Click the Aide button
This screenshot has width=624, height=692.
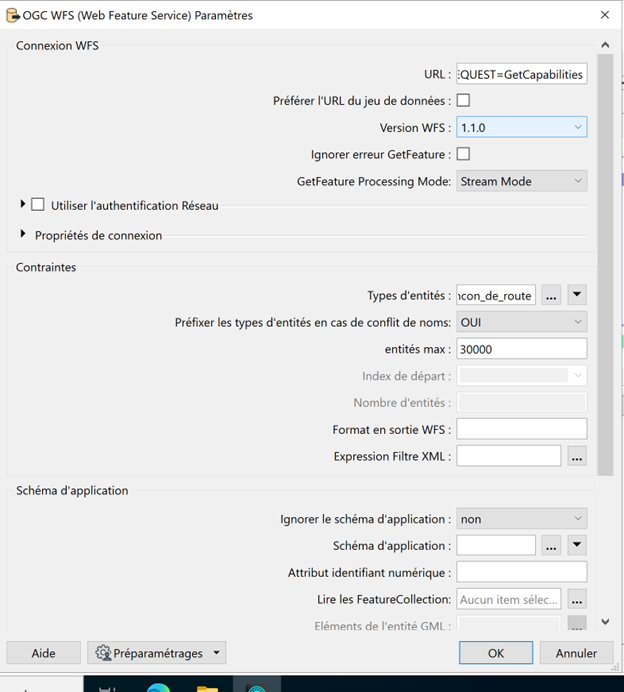(x=43, y=653)
